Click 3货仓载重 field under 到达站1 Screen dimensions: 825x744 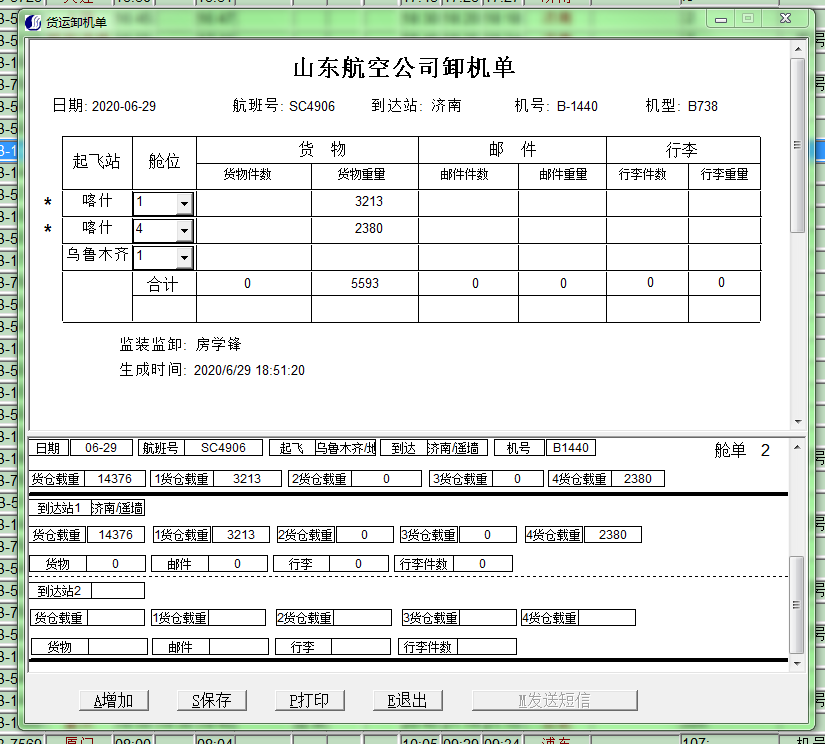click(x=488, y=535)
